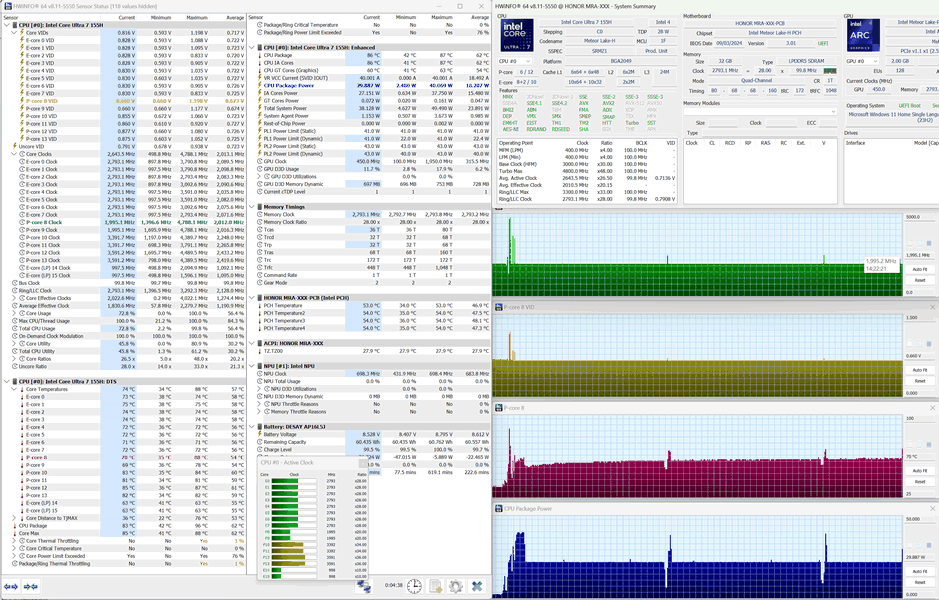
Task: Select the Remaining Capacity battery row
Action: tap(372, 442)
